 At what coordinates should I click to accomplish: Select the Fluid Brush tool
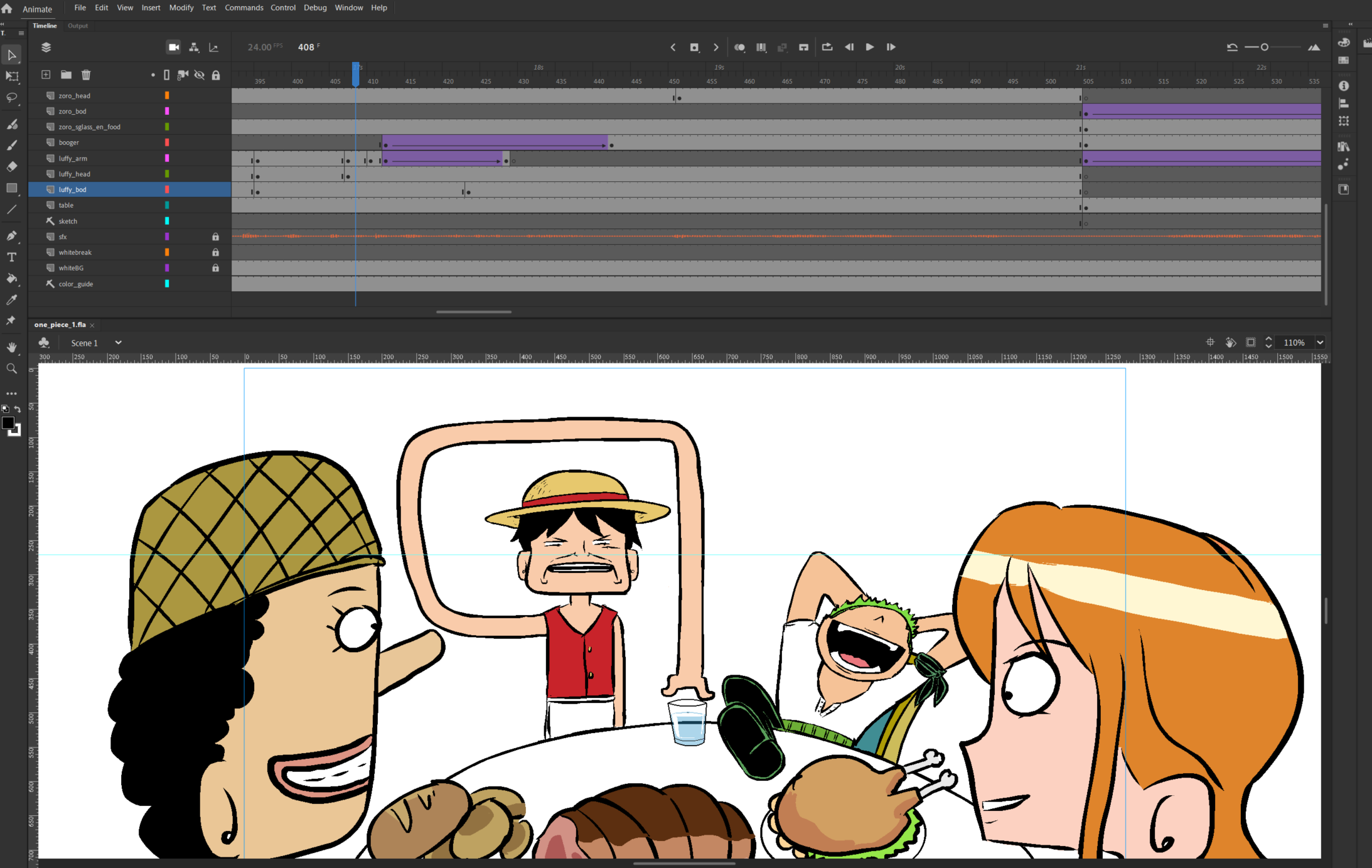11,124
